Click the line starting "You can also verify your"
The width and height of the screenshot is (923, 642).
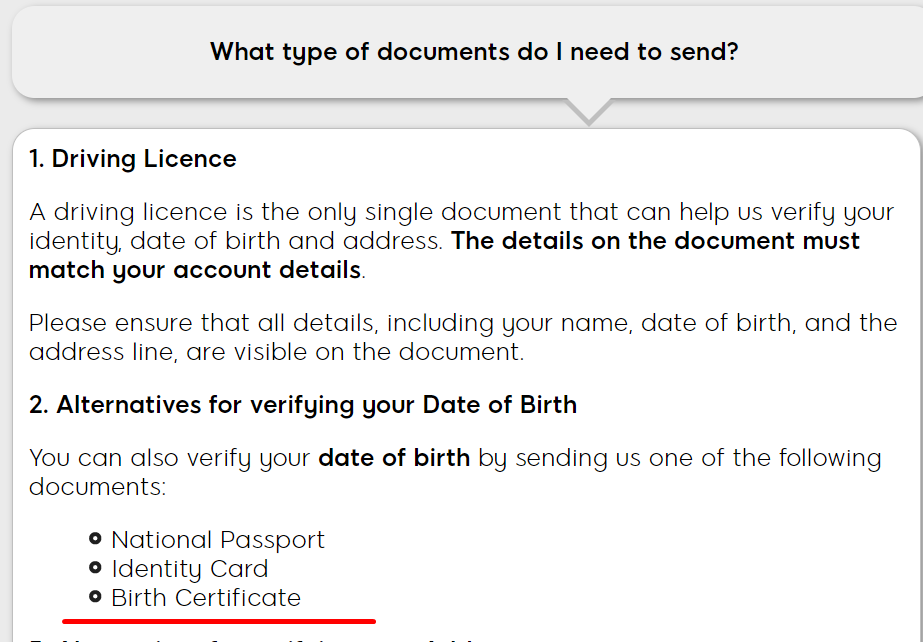point(455,458)
